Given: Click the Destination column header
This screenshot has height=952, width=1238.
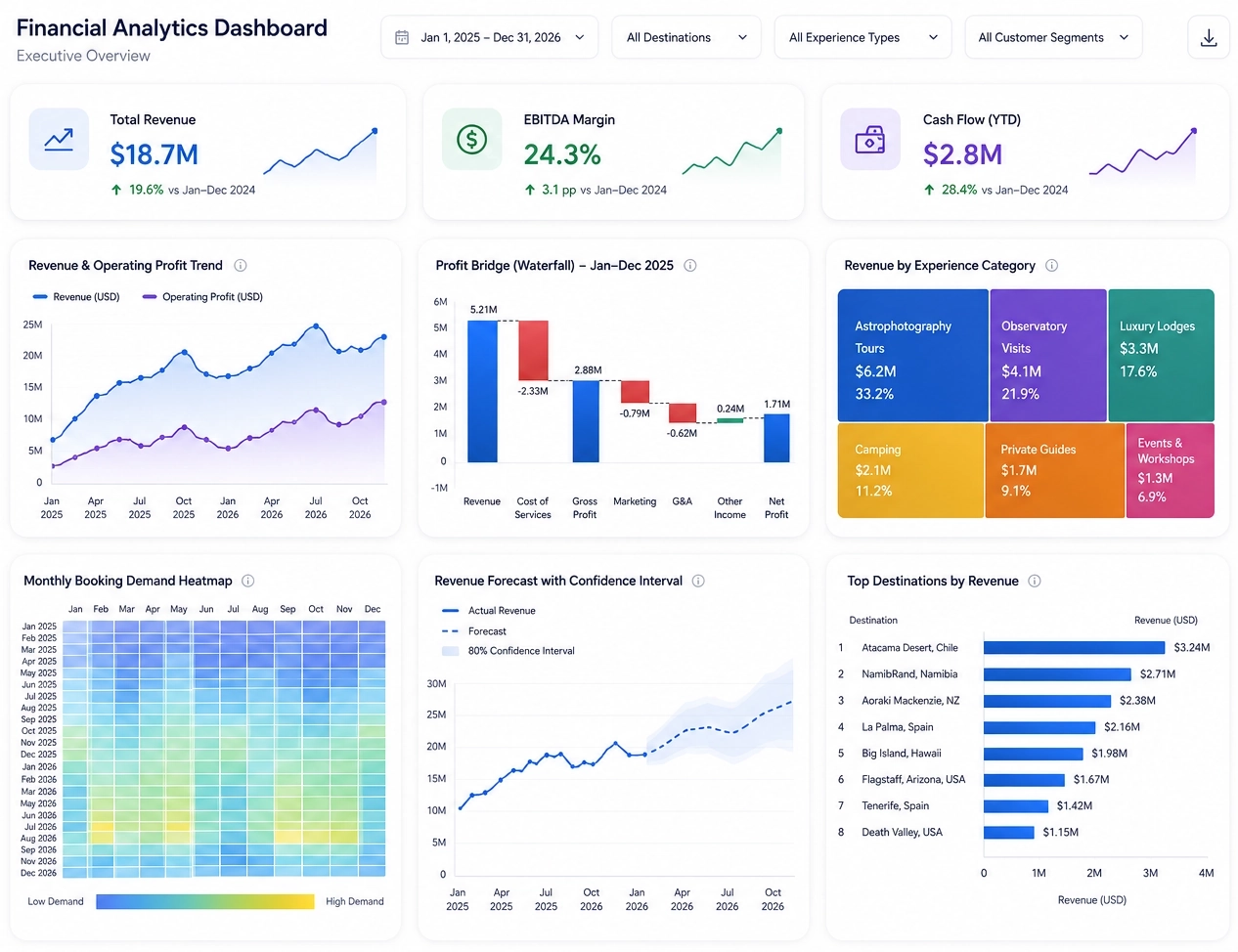Looking at the screenshot, I should tap(873, 620).
